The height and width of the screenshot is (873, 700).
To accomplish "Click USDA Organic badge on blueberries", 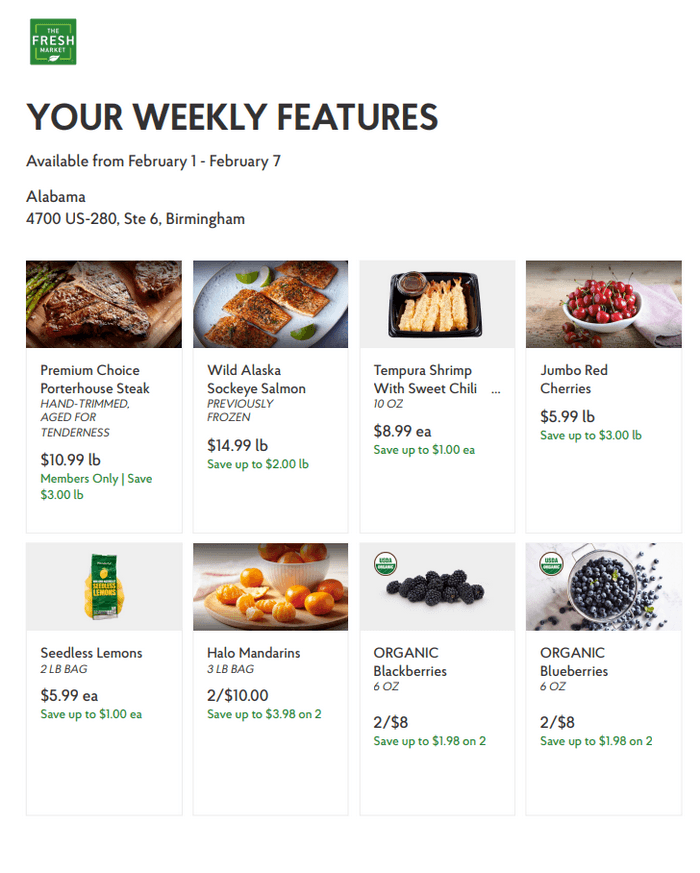I will 551,563.
